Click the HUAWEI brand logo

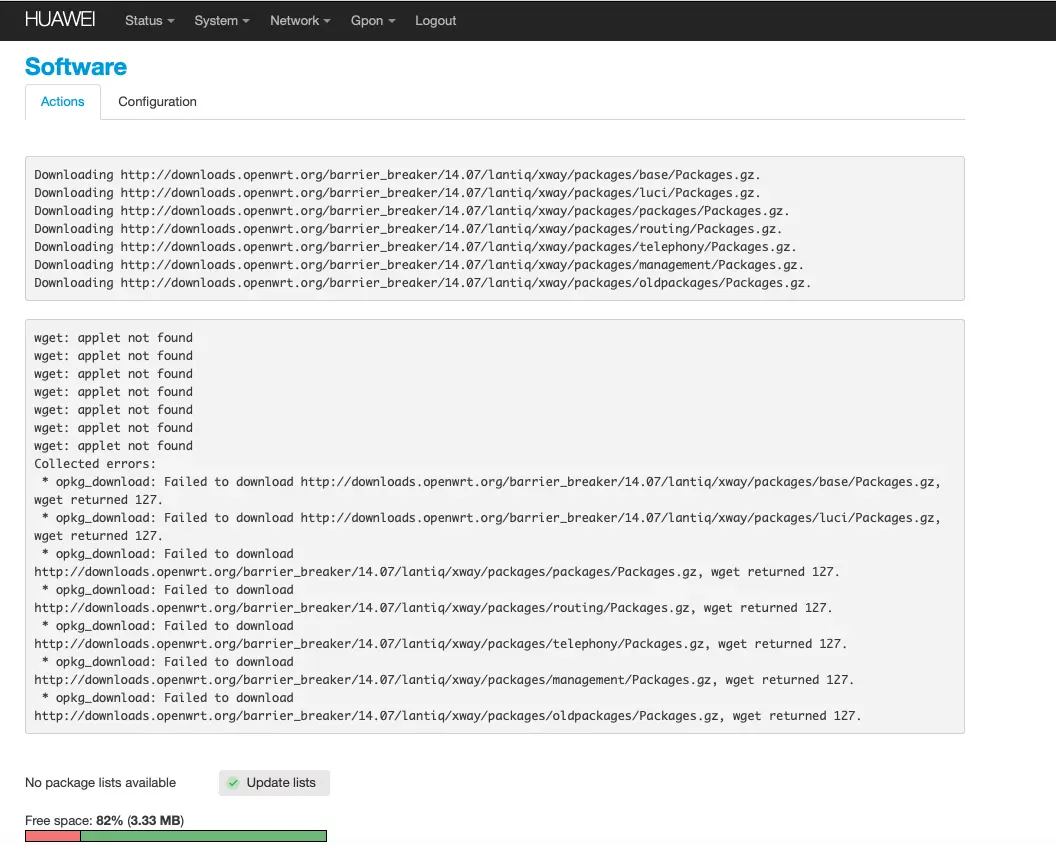pyautogui.click(x=60, y=20)
